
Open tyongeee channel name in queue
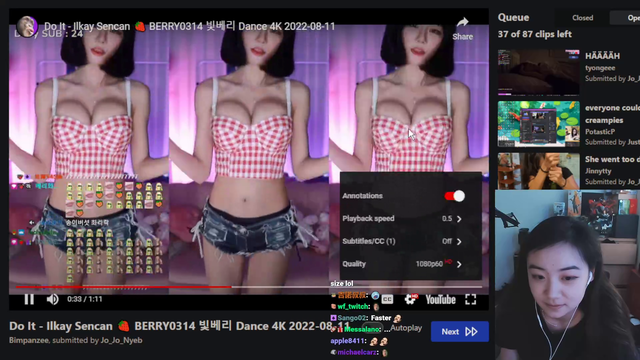(x=600, y=68)
